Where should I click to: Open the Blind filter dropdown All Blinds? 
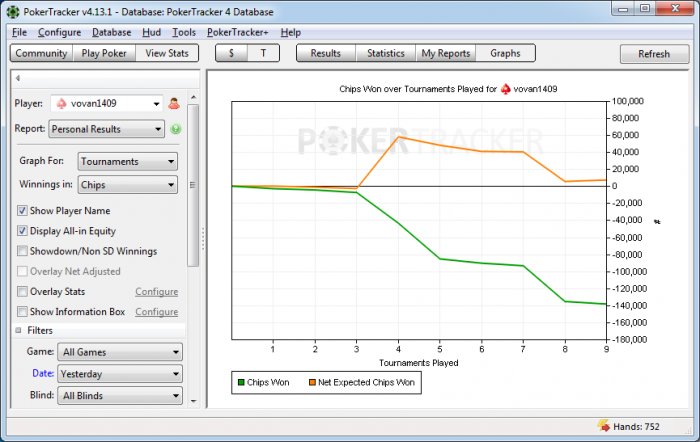click(120, 396)
